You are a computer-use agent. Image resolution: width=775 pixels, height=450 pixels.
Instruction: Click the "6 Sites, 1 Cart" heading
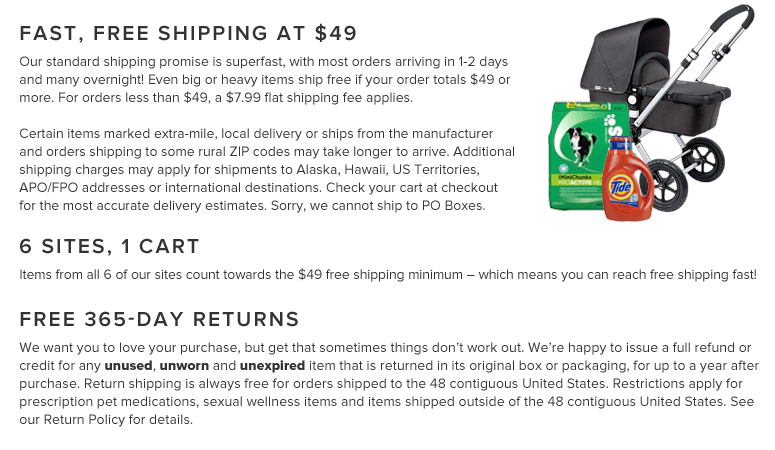click(x=110, y=246)
